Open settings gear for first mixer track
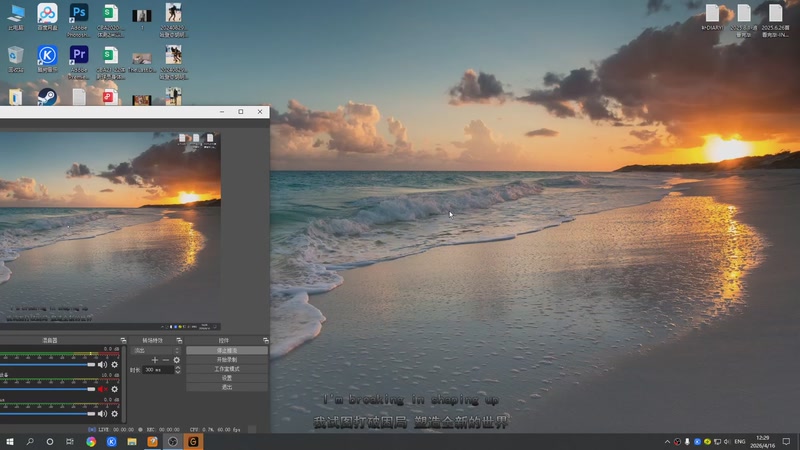This screenshot has height=450, width=800. (114, 365)
